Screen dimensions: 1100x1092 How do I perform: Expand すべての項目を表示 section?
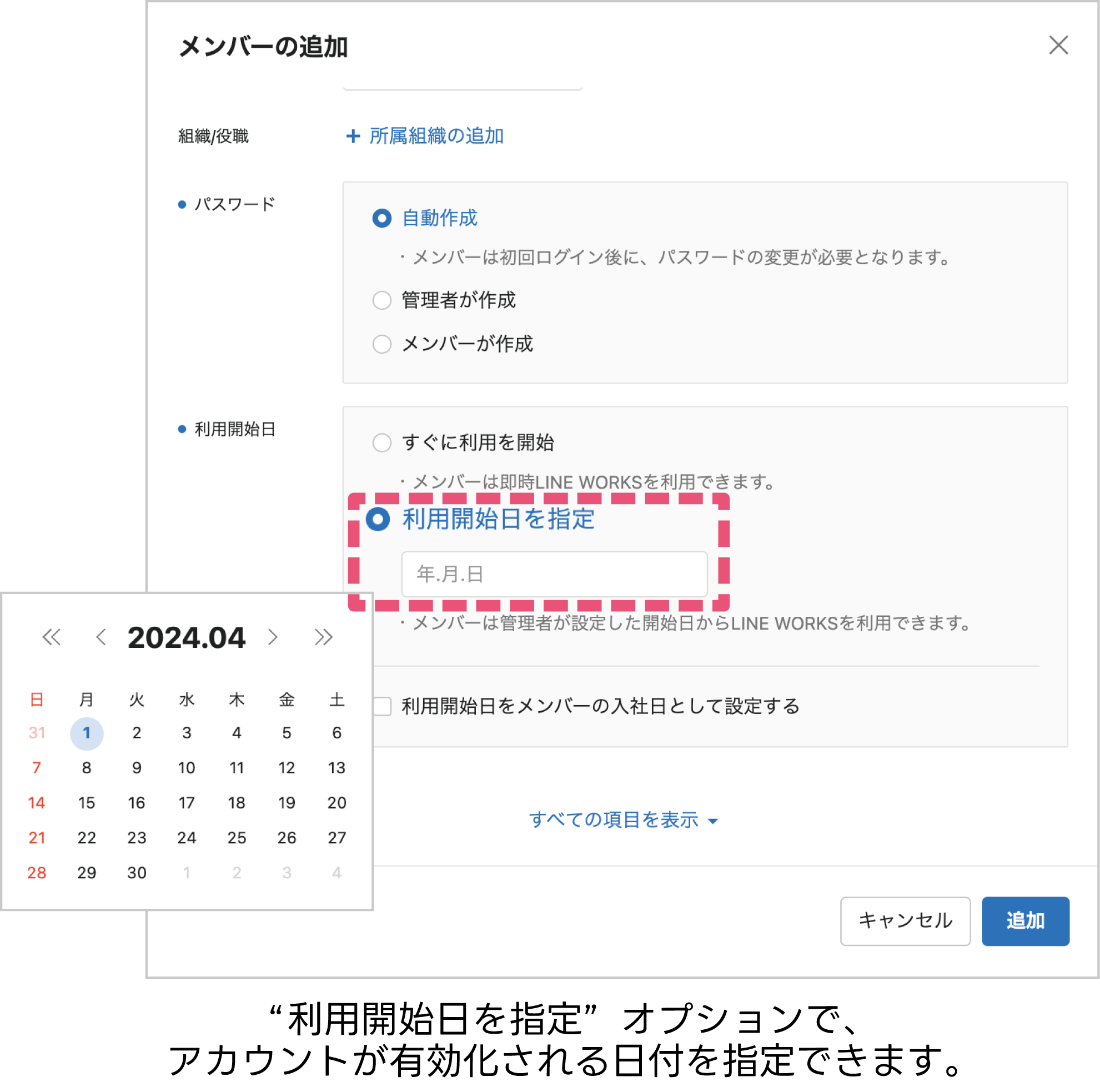tap(623, 820)
